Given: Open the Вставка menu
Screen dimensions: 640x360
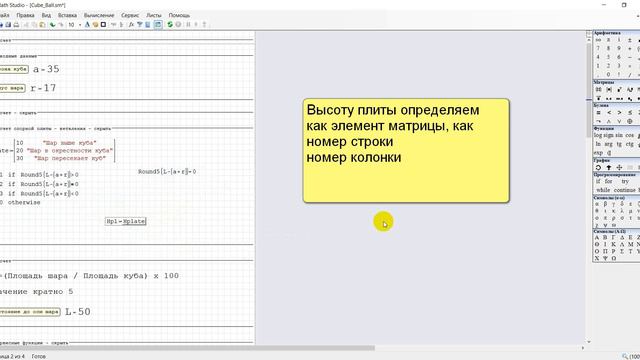Looking at the screenshot, I should [67, 15].
